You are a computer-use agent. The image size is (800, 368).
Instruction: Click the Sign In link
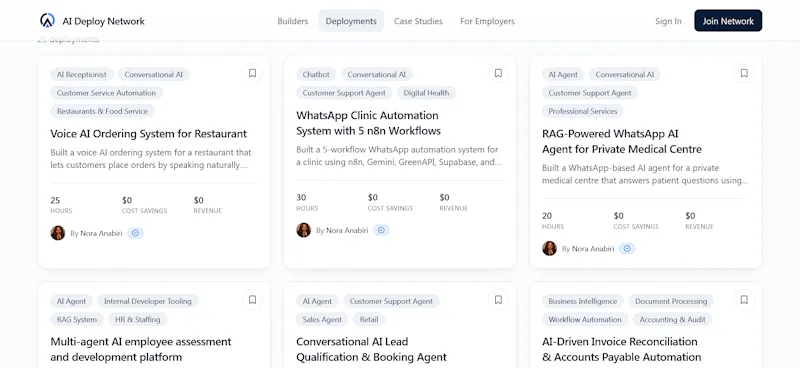coord(668,21)
